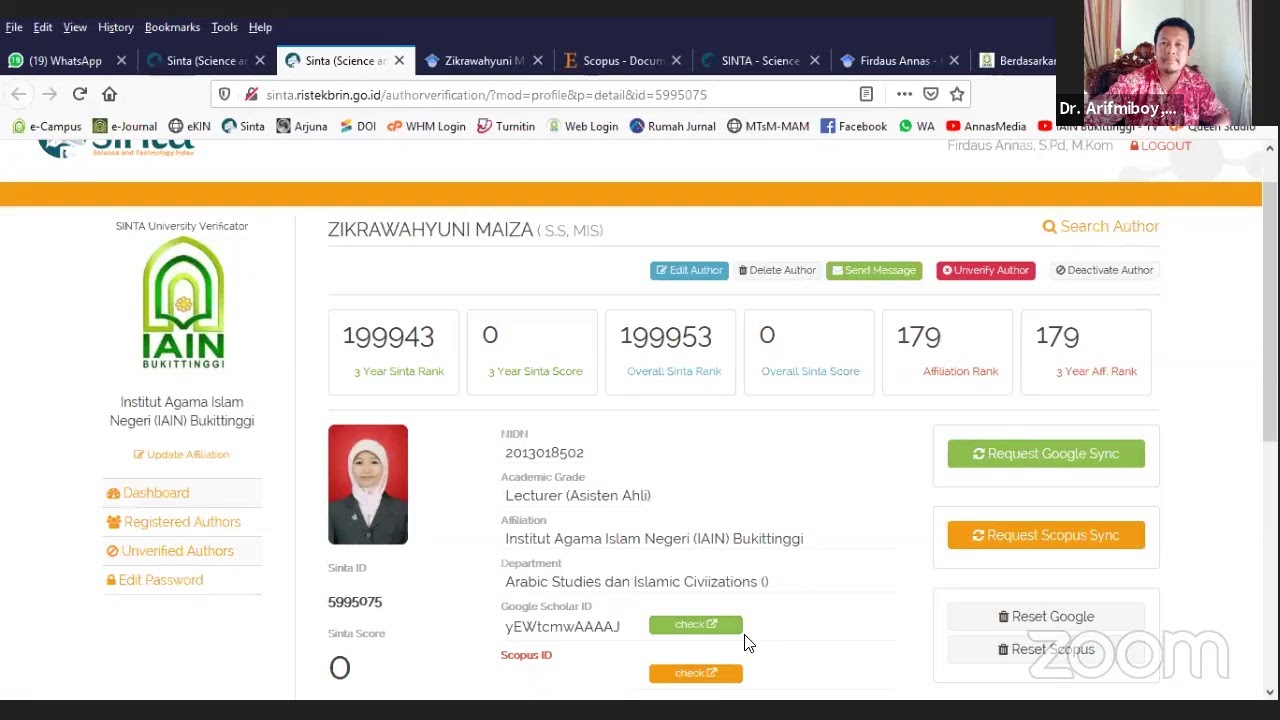Open the Tools menu
The height and width of the screenshot is (720, 1280).
[x=224, y=27]
